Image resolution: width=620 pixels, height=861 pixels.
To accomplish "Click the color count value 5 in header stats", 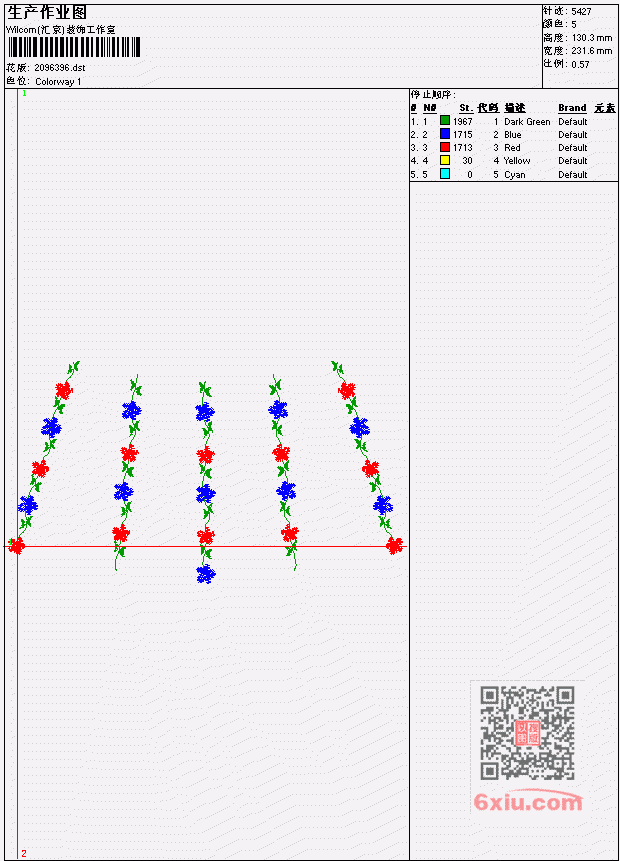I will pyautogui.click(x=574, y=25).
